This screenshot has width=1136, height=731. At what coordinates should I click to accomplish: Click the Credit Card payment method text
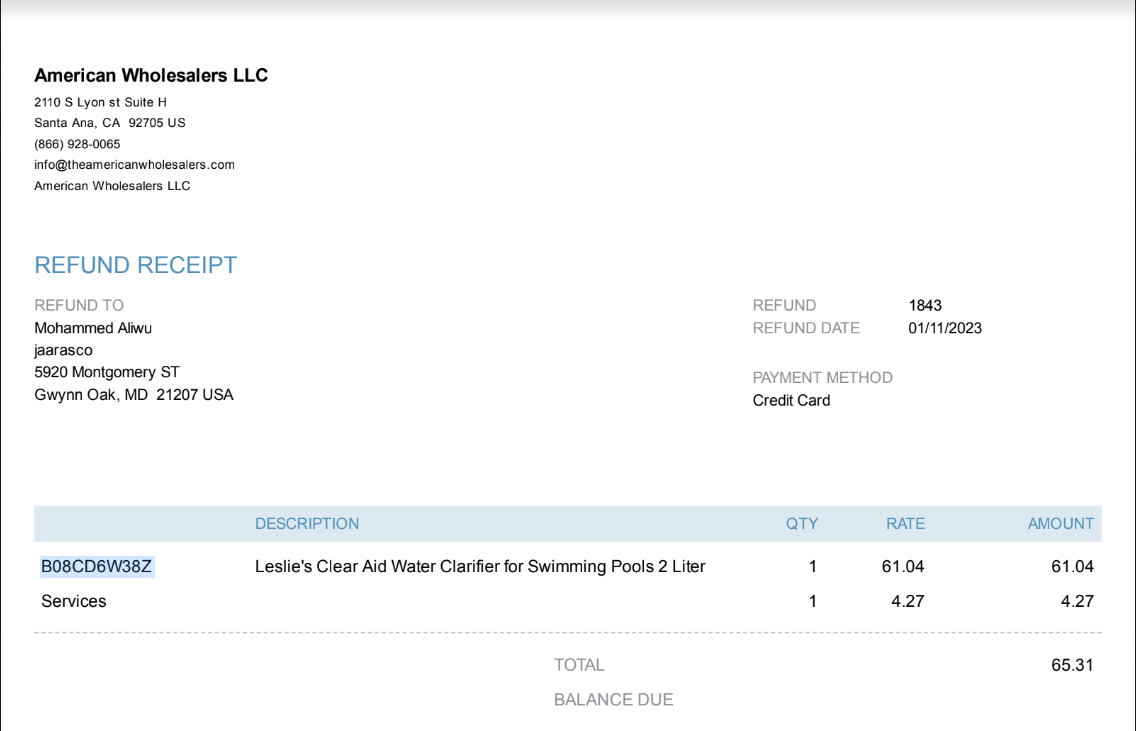pos(791,401)
